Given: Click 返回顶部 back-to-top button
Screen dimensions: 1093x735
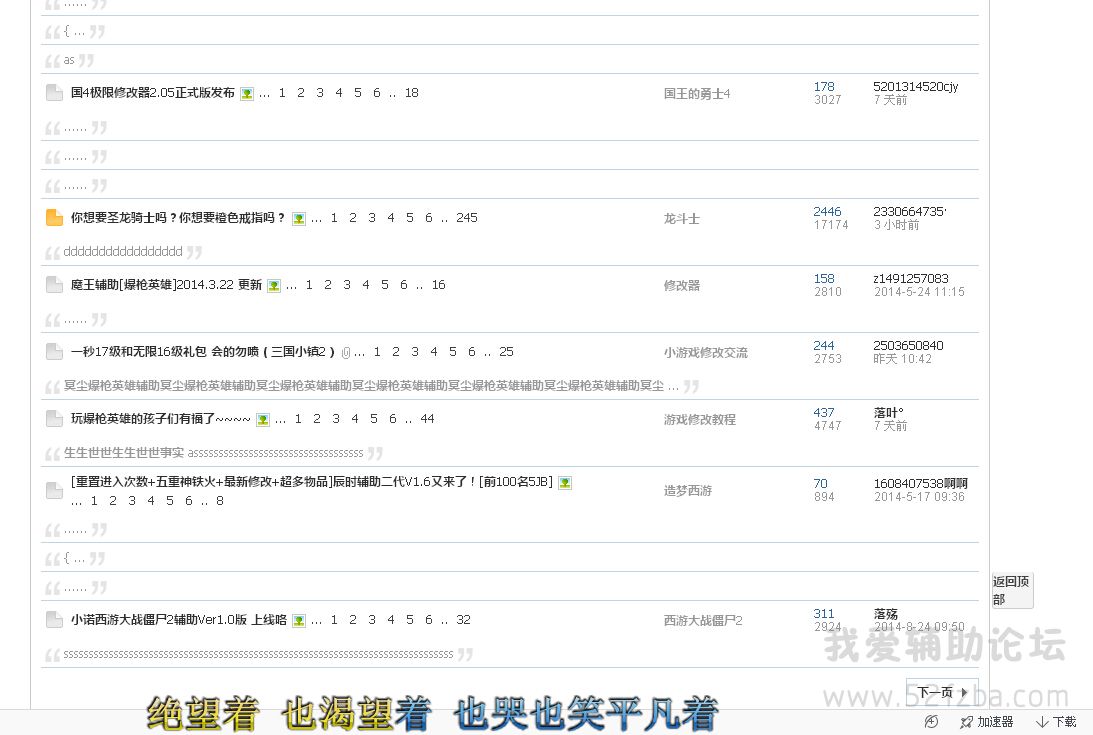Looking at the screenshot, I should click(x=1012, y=590).
